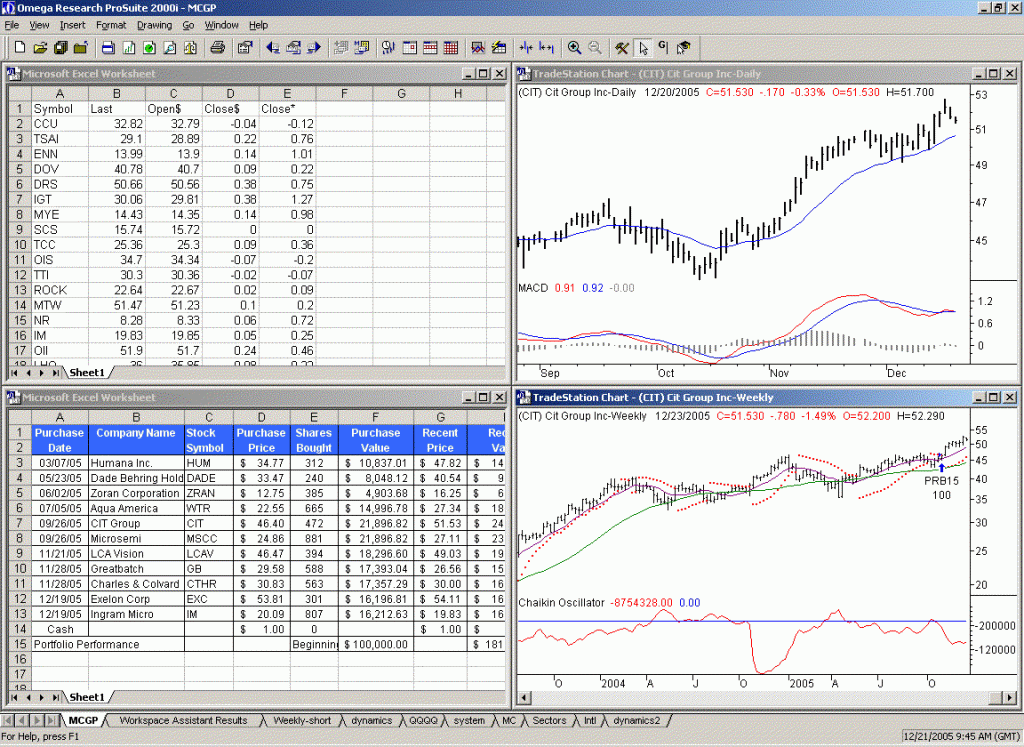This screenshot has height=747, width=1024.
Task: Click the red and blue chart-lines icon
Action: click(x=478, y=48)
